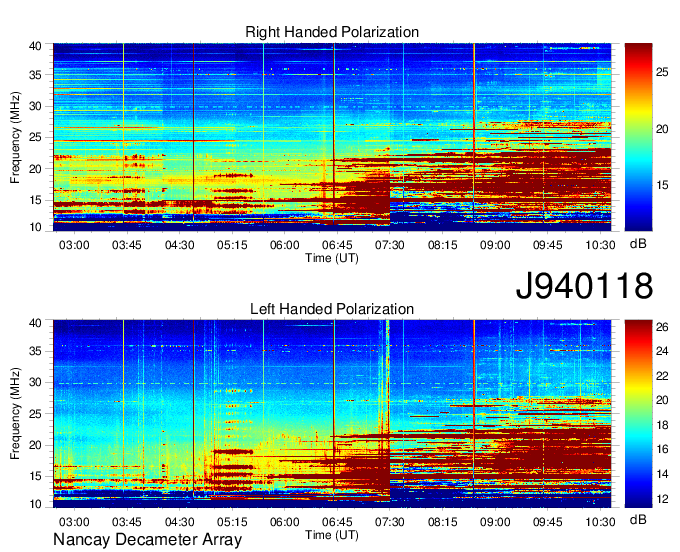
Task: Click the 26 value on the lower colorbar
Action: [x=662, y=327]
